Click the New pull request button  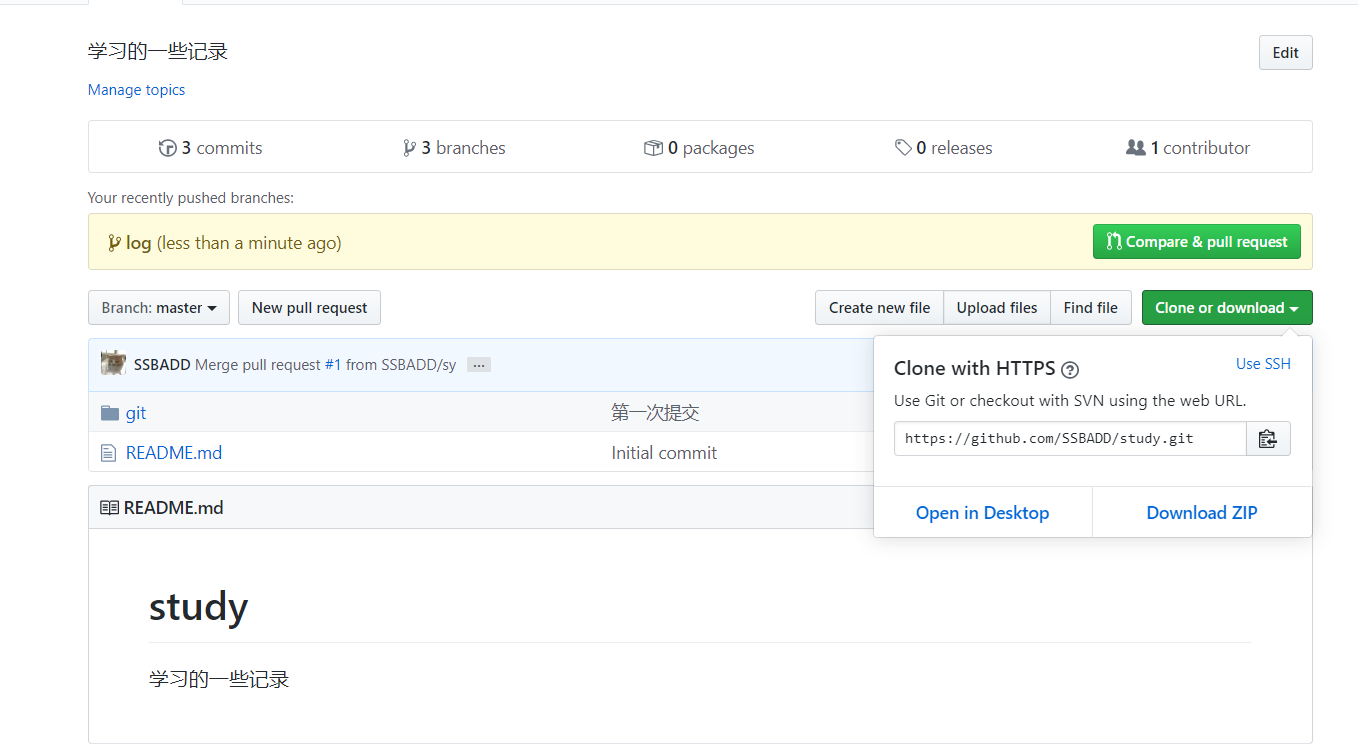[309, 308]
